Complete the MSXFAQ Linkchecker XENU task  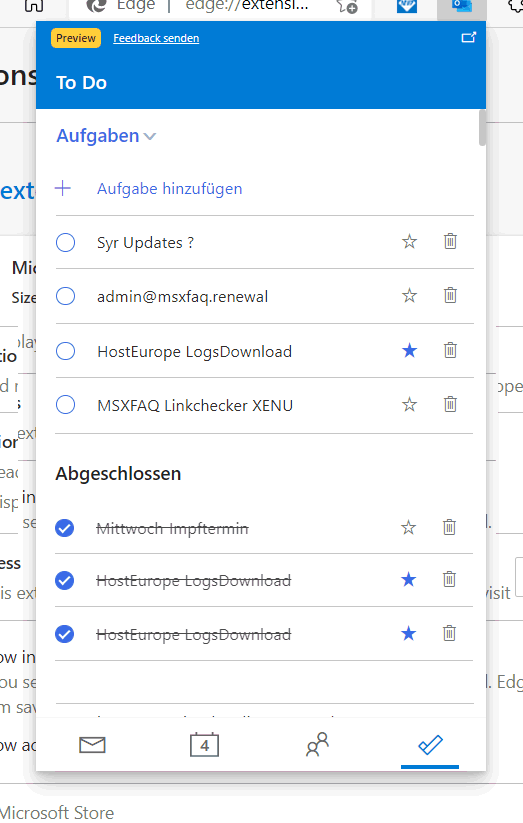click(66, 405)
